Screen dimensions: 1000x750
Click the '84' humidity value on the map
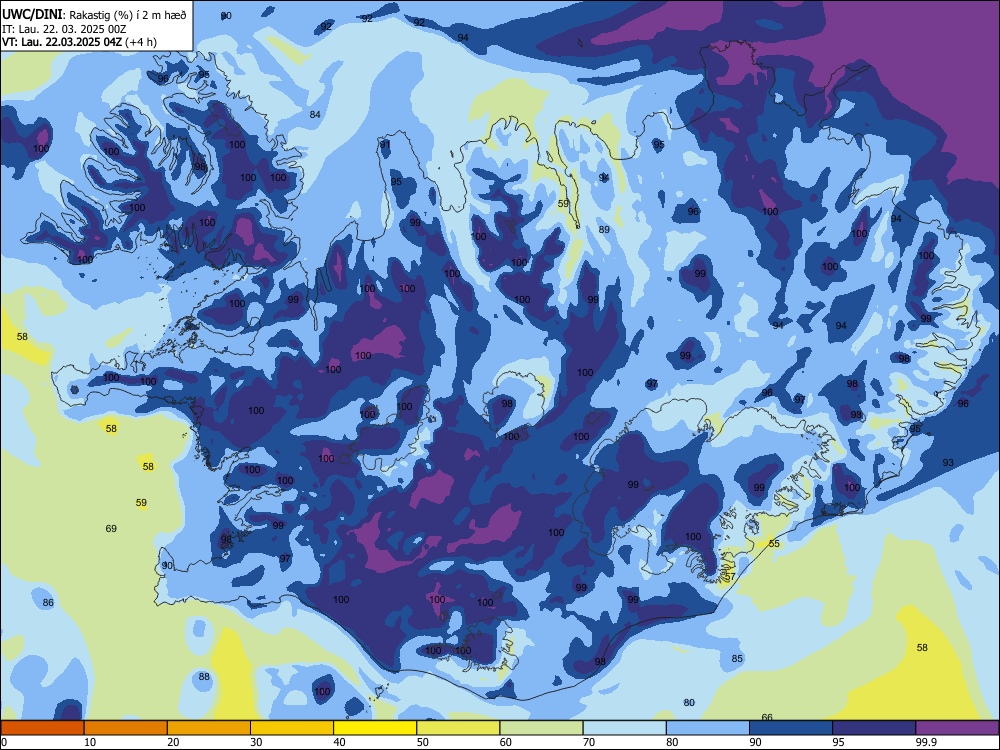(315, 115)
